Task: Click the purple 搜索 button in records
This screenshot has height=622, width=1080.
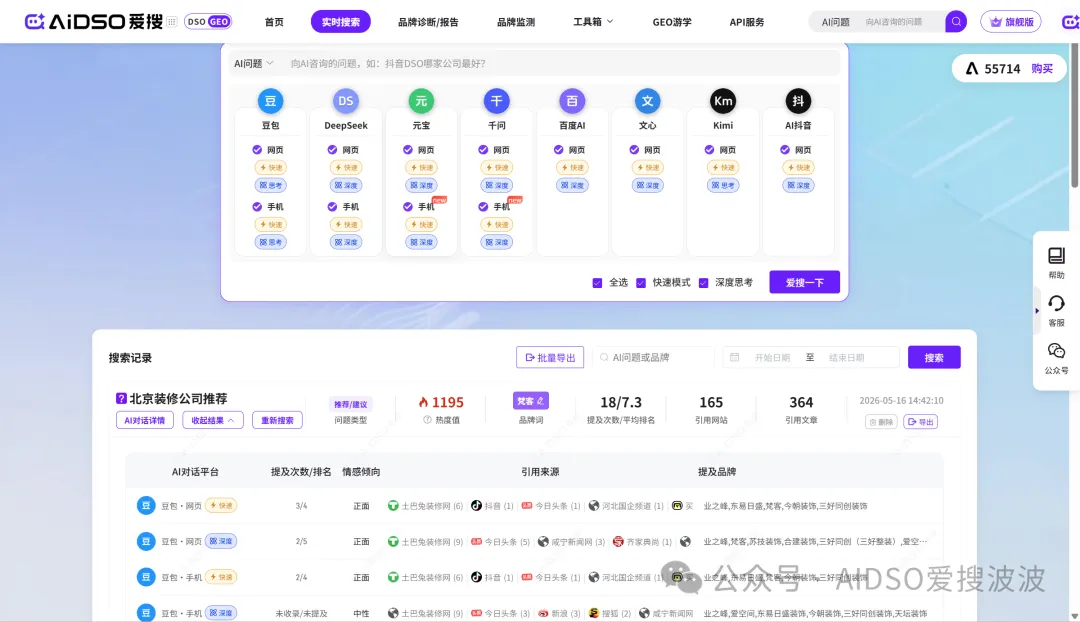Action: point(934,357)
